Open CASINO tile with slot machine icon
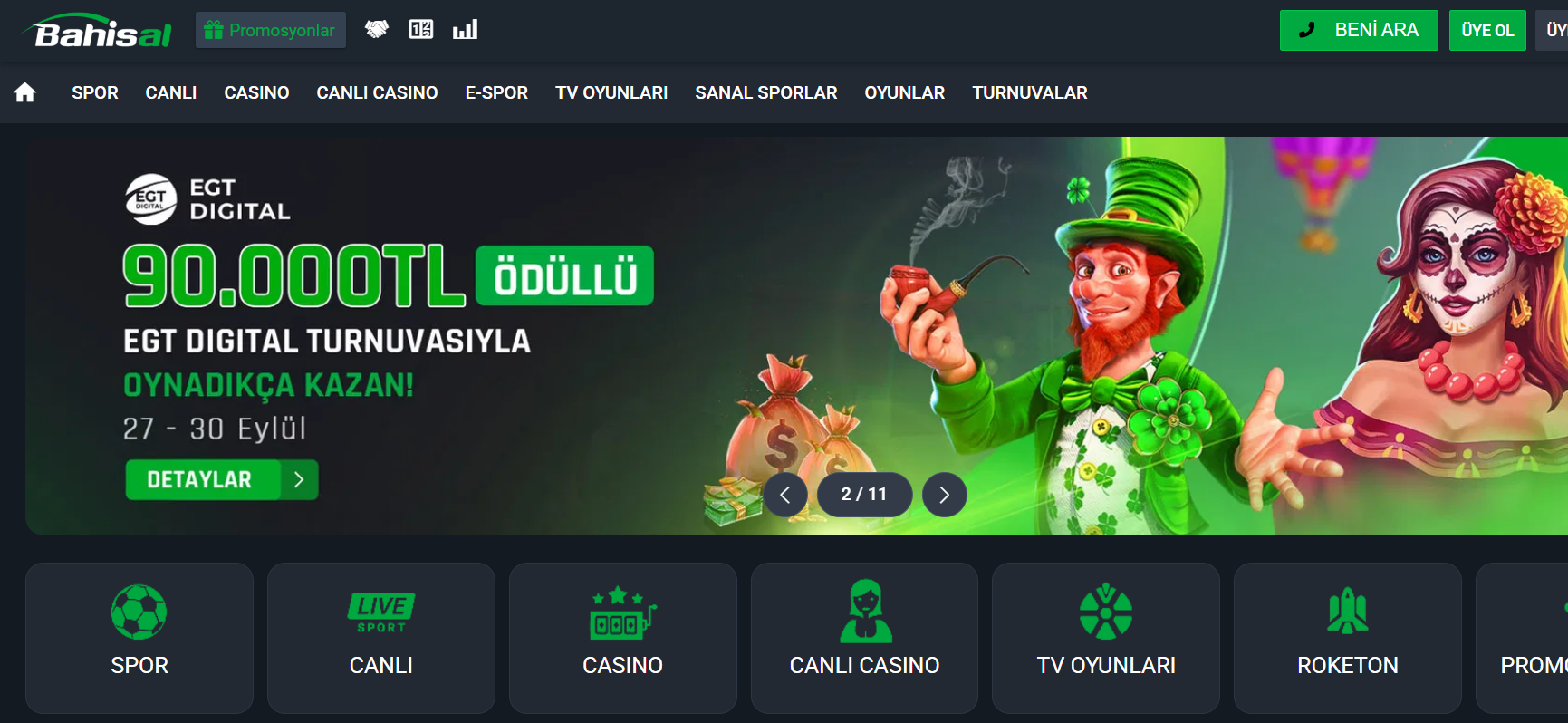 623,638
